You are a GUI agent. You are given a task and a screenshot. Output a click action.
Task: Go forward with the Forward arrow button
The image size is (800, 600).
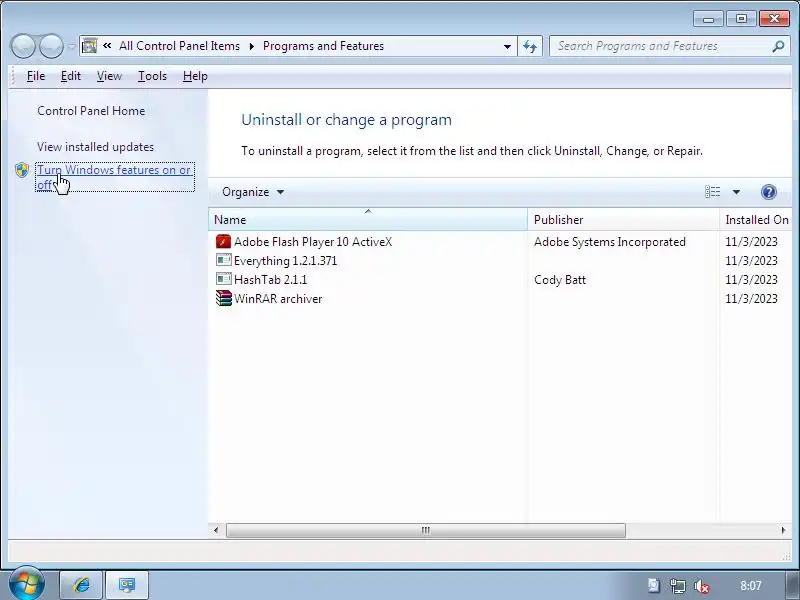pyautogui.click(x=52, y=46)
